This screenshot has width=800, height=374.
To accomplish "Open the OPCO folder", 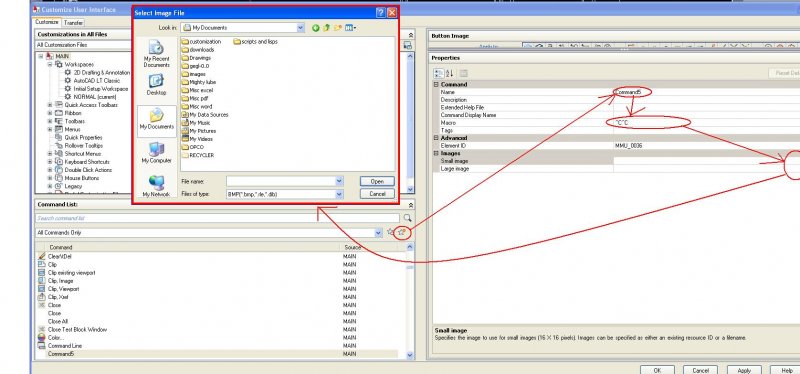I will coord(192,147).
